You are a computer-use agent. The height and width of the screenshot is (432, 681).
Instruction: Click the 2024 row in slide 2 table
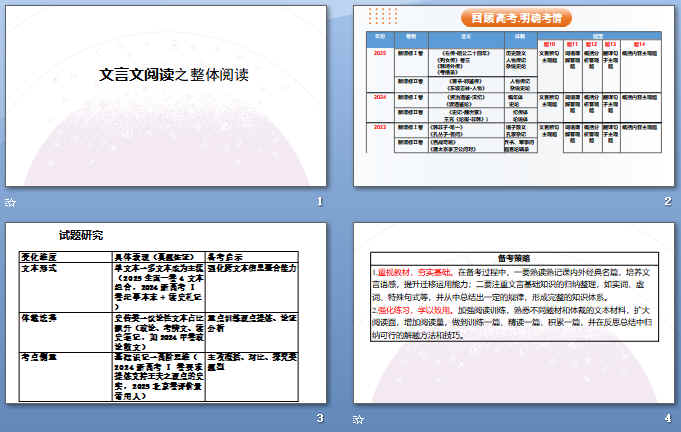(380, 99)
